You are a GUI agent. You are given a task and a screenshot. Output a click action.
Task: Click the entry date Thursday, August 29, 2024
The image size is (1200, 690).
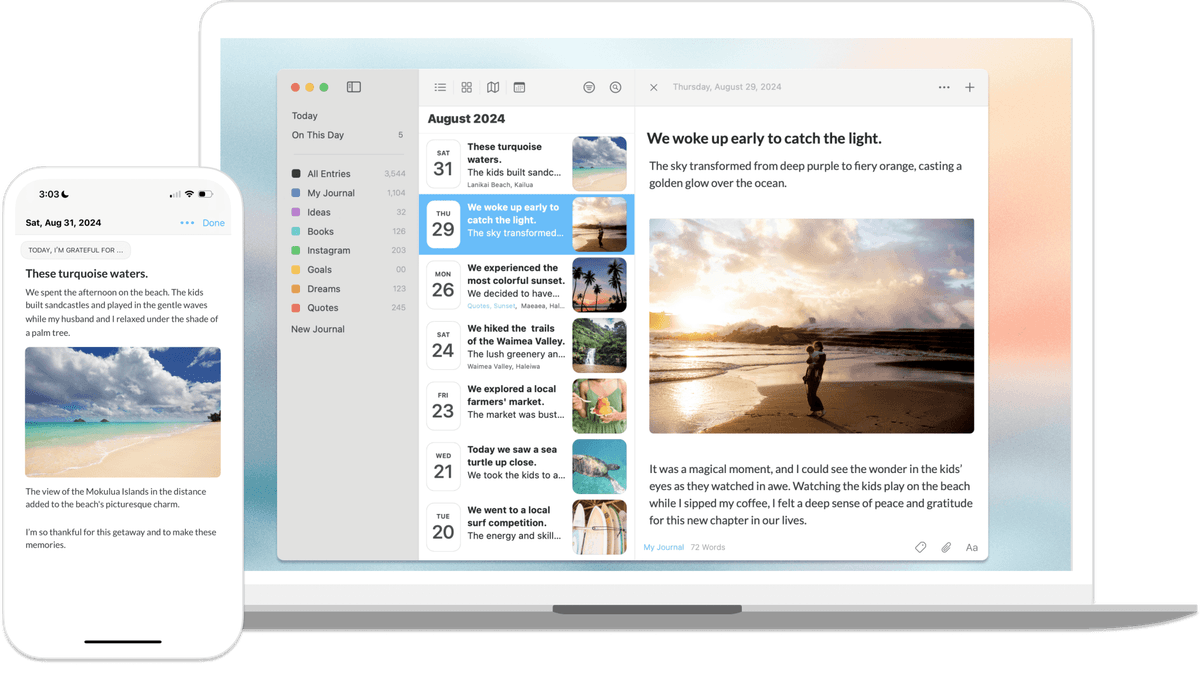(x=727, y=88)
